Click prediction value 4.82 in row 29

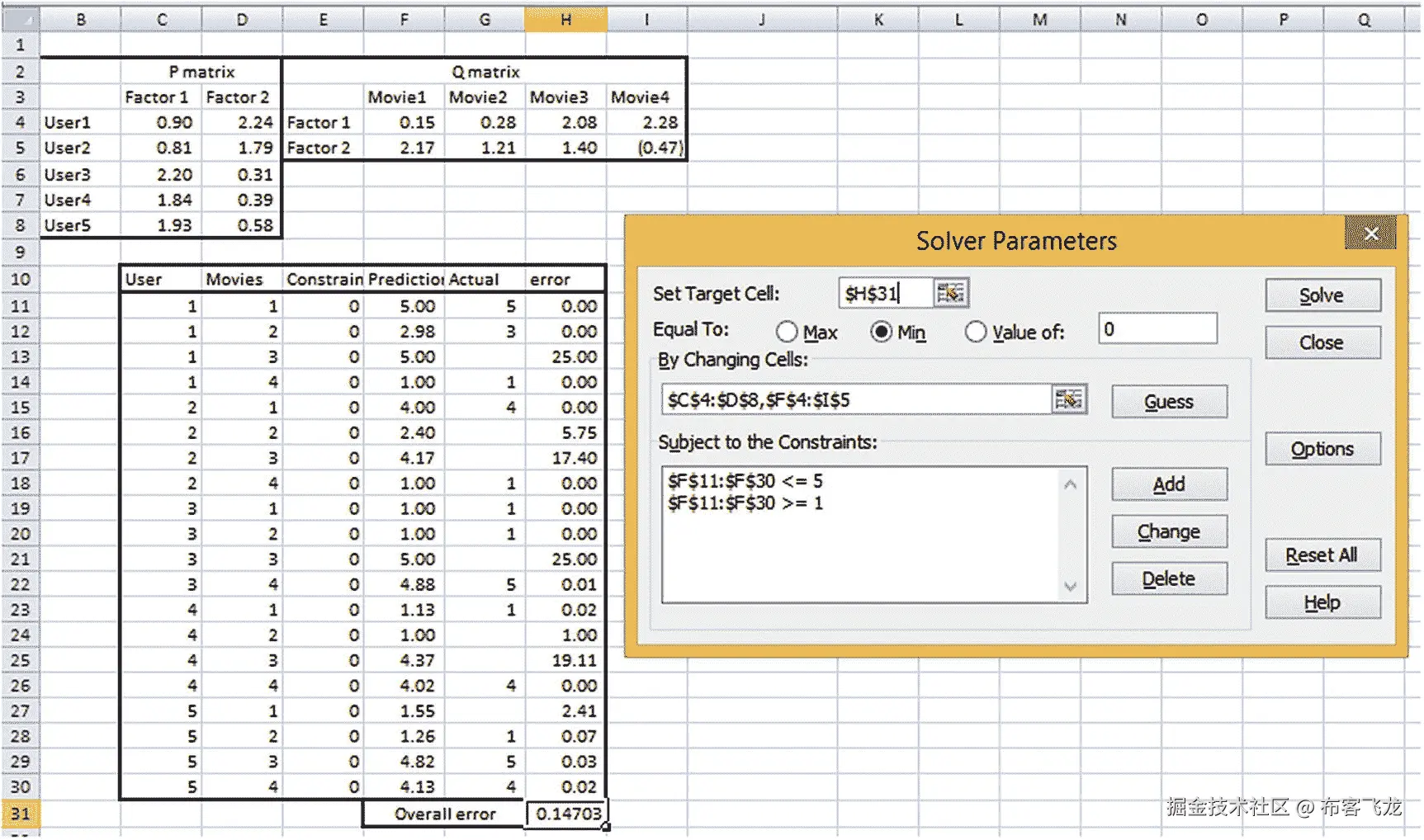(404, 762)
